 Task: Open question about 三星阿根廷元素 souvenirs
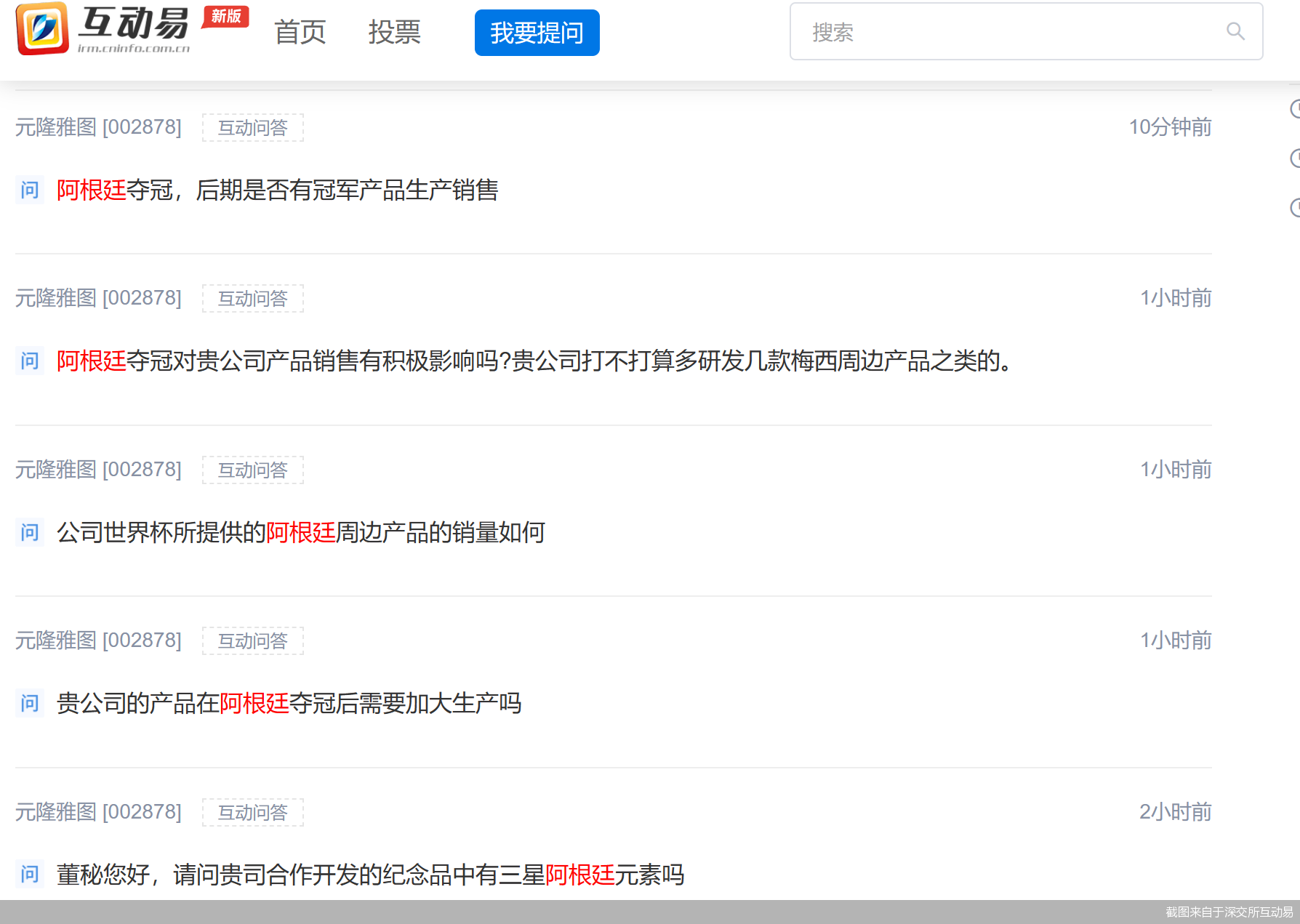pyautogui.click(x=370, y=875)
